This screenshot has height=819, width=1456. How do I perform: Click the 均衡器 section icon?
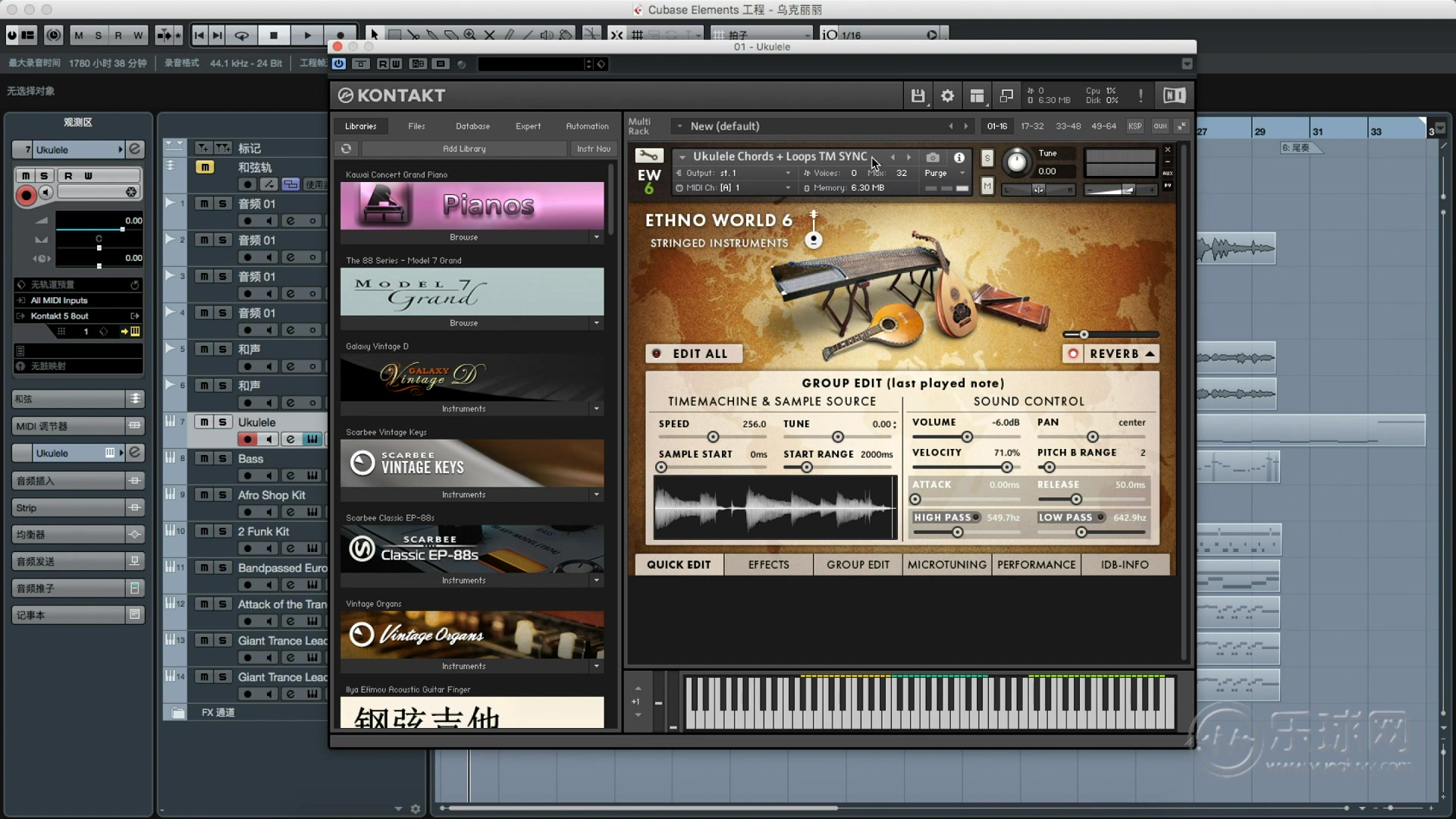(134, 535)
